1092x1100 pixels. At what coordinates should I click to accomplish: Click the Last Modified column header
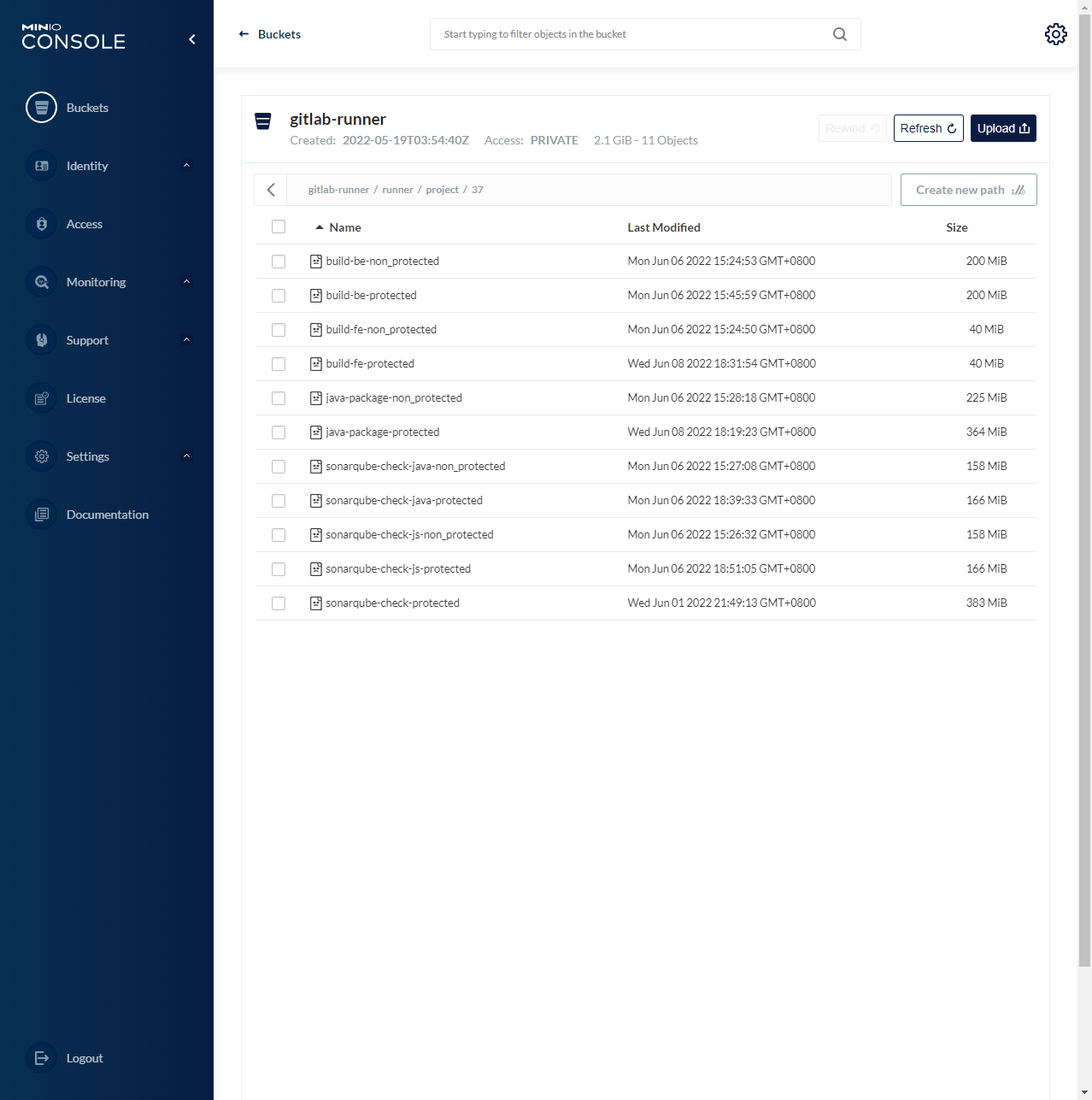(x=664, y=227)
